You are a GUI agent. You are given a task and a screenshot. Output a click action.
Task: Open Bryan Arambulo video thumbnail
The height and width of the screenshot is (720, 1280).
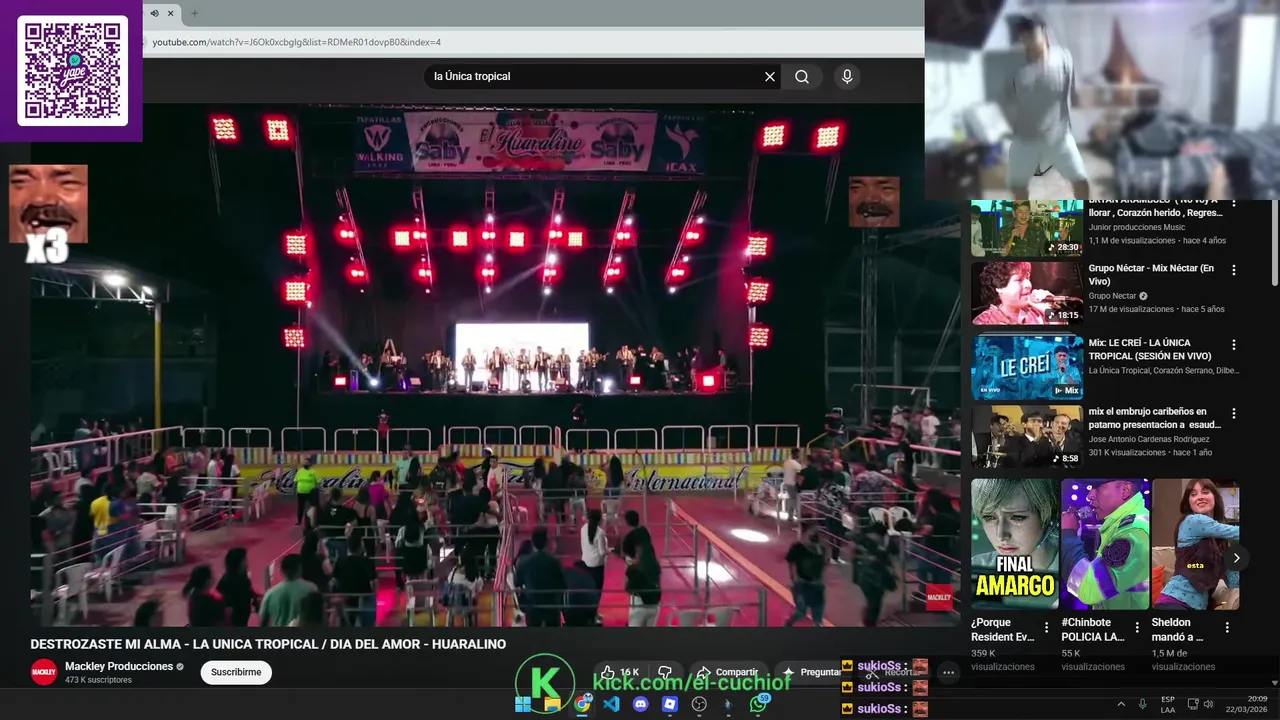pos(1027,228)
